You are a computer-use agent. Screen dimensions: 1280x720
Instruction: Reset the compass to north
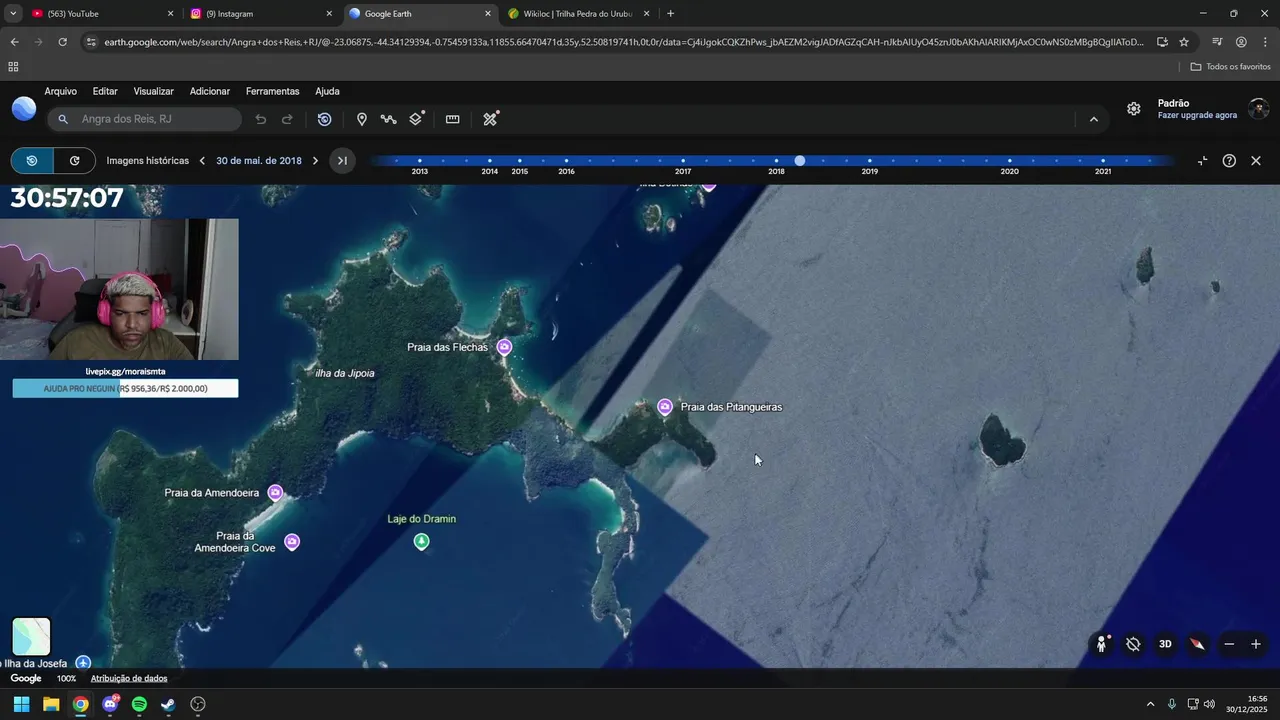click(x=1197, y=644)
